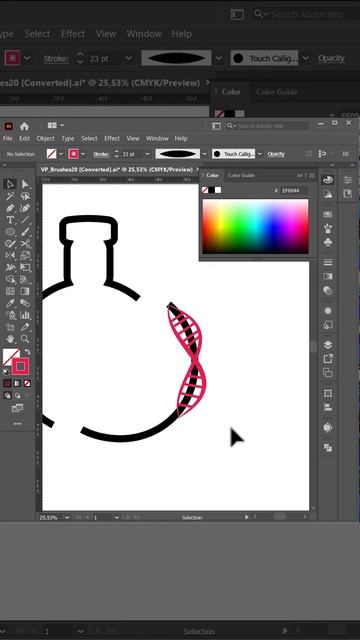
Task: Open the variable width profile dropdown
Action: [x=204, y=154]
